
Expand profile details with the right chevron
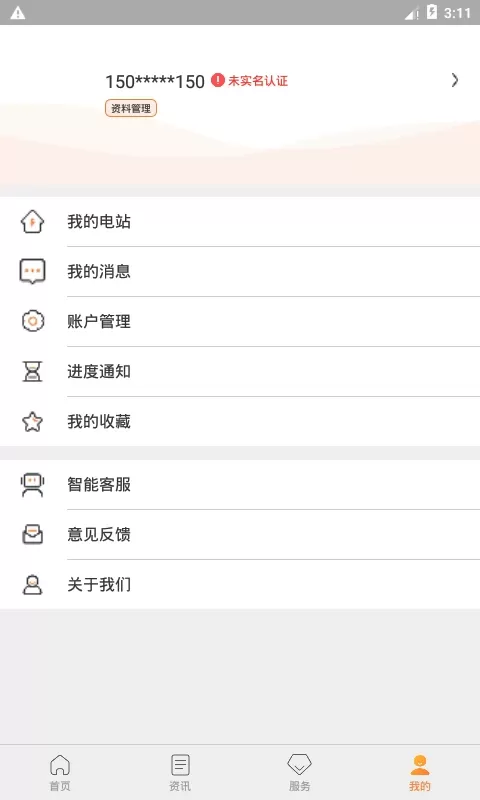tap(454, 80)
